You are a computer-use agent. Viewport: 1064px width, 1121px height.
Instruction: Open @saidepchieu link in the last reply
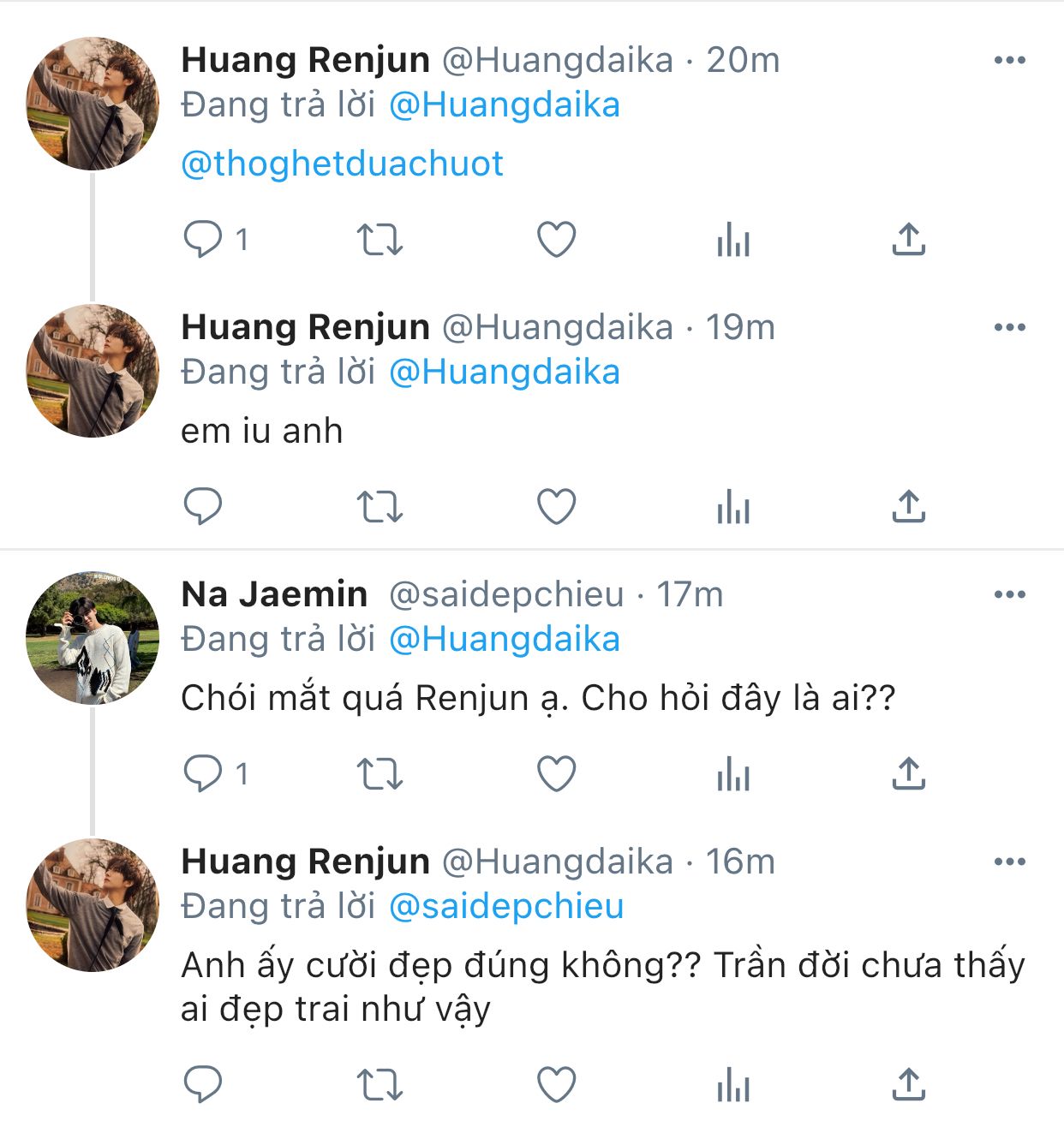click(506, 906)
